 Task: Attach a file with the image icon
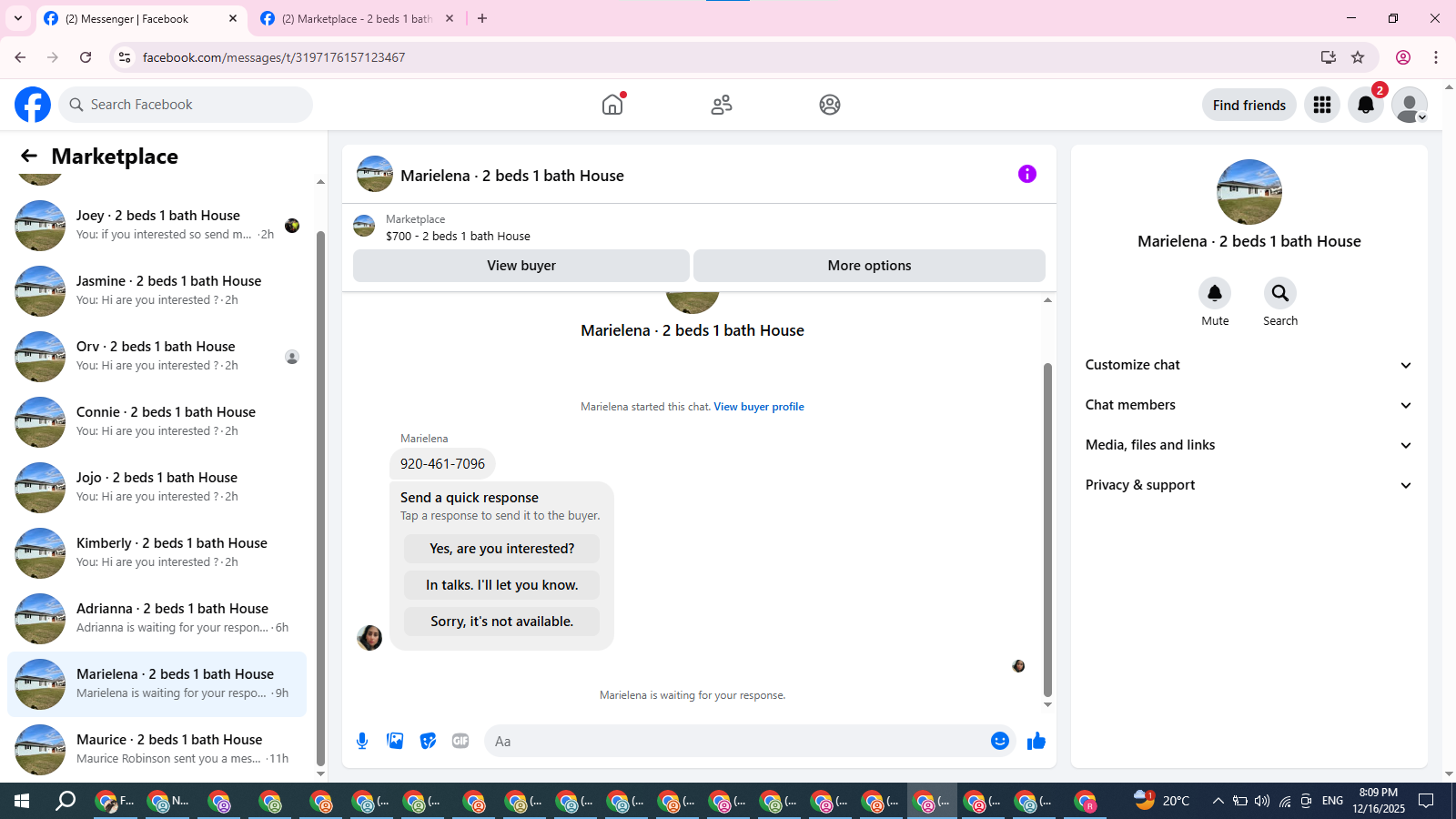(x=395, y=741)
